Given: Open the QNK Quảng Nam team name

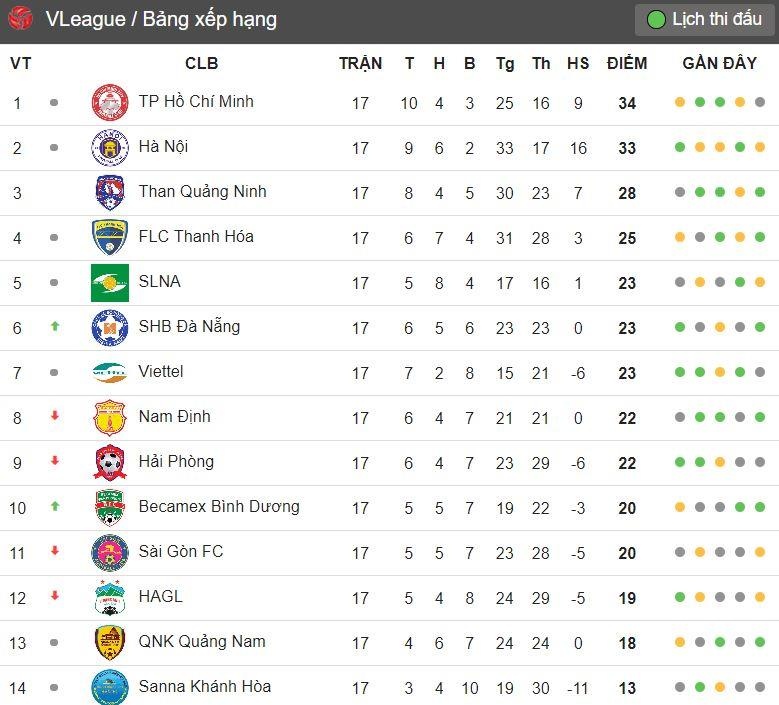Looking at the screenshot, I should 202,642.
